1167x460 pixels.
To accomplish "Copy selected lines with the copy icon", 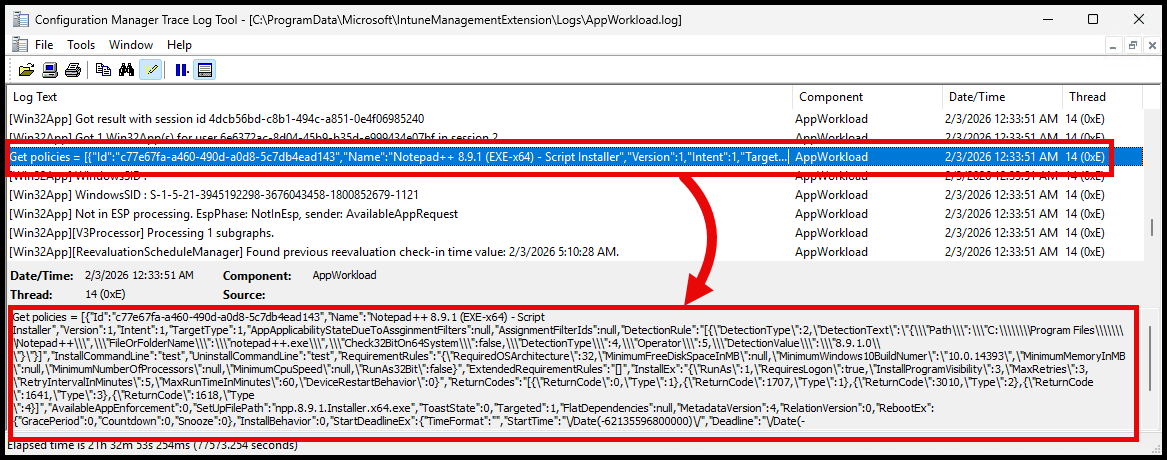I will [x=103, y=70].
